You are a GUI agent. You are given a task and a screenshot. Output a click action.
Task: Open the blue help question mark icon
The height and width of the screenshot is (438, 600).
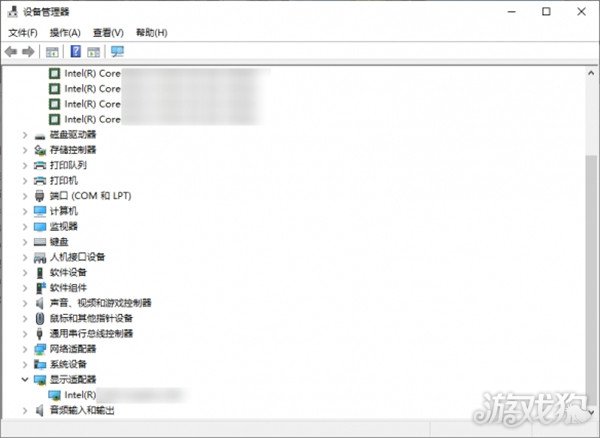point(76,51)
